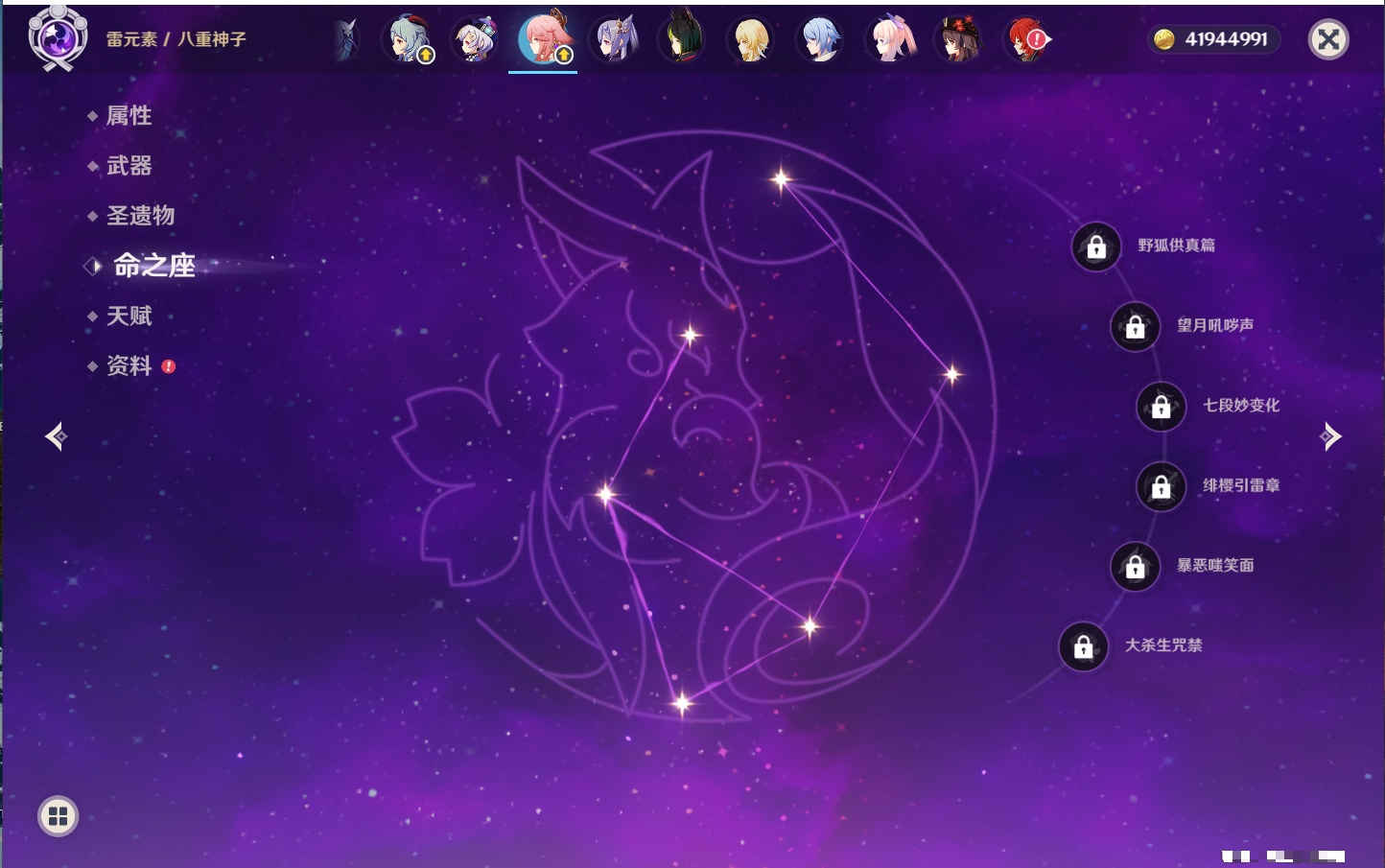Click lock icon for 野狐供真篇

point(1096,247)
